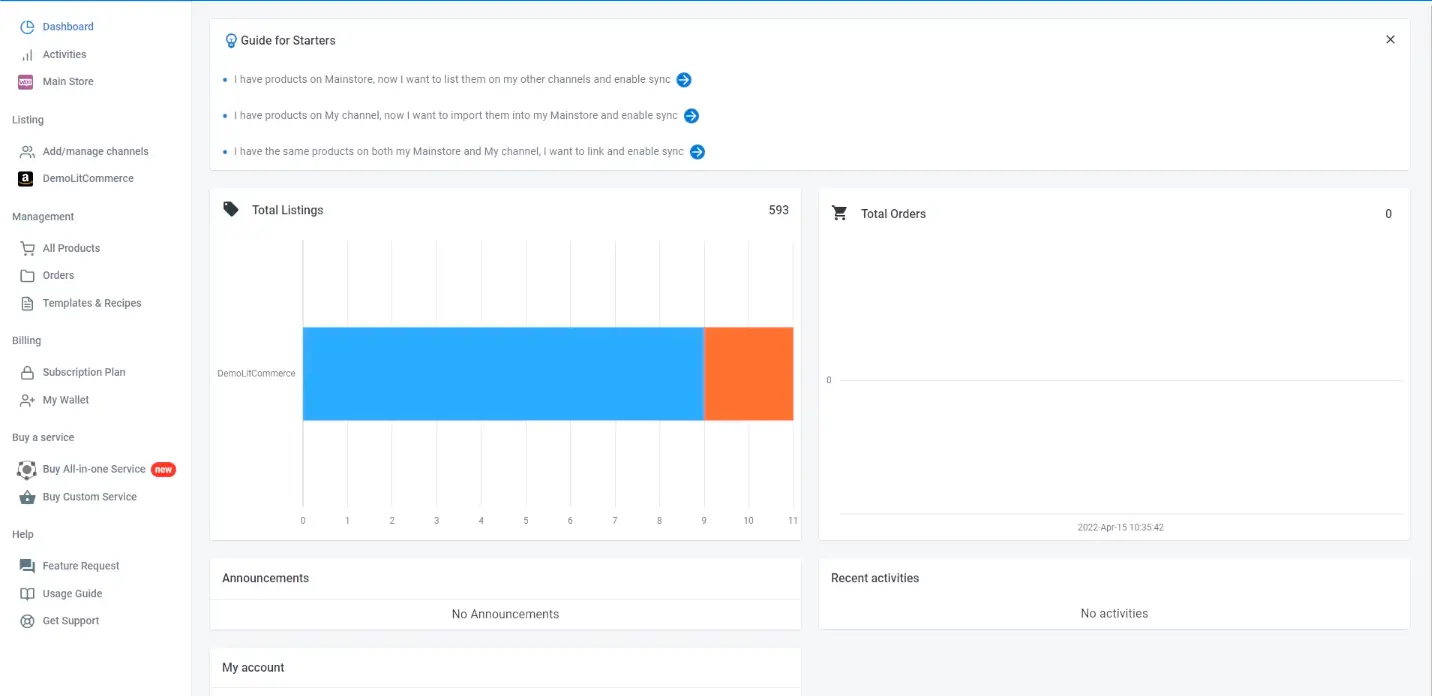
Task: Click the Subscription Plan lock icon
Action: click(27, 372)
